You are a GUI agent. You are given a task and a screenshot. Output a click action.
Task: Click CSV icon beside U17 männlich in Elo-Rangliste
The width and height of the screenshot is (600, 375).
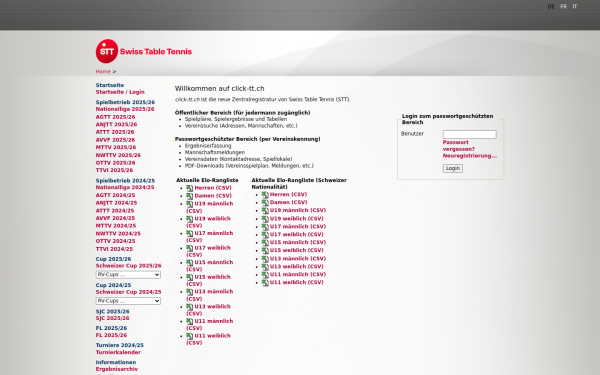coord(189,234)
